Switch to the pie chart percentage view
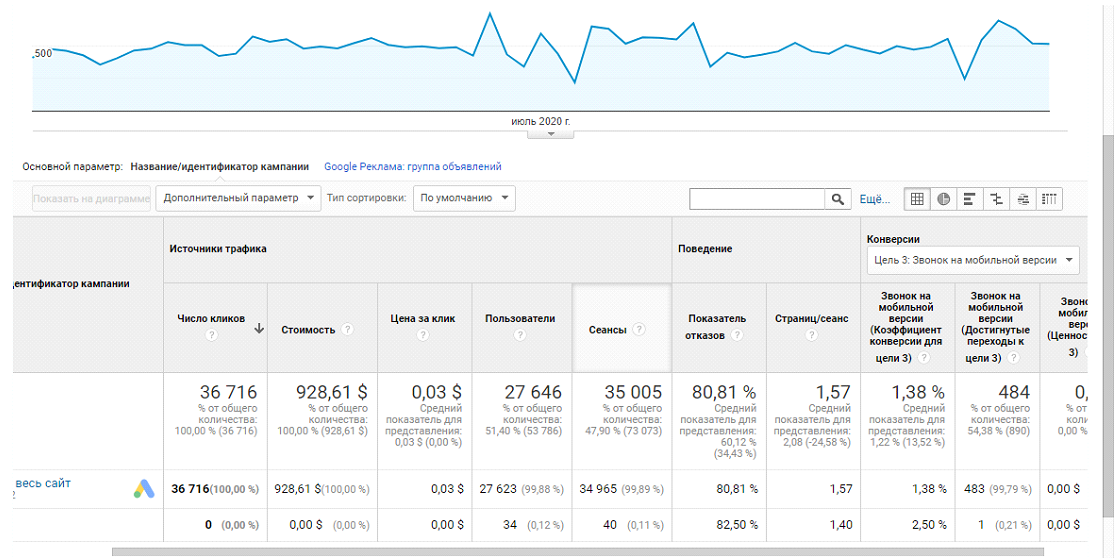 coord(944,199)
